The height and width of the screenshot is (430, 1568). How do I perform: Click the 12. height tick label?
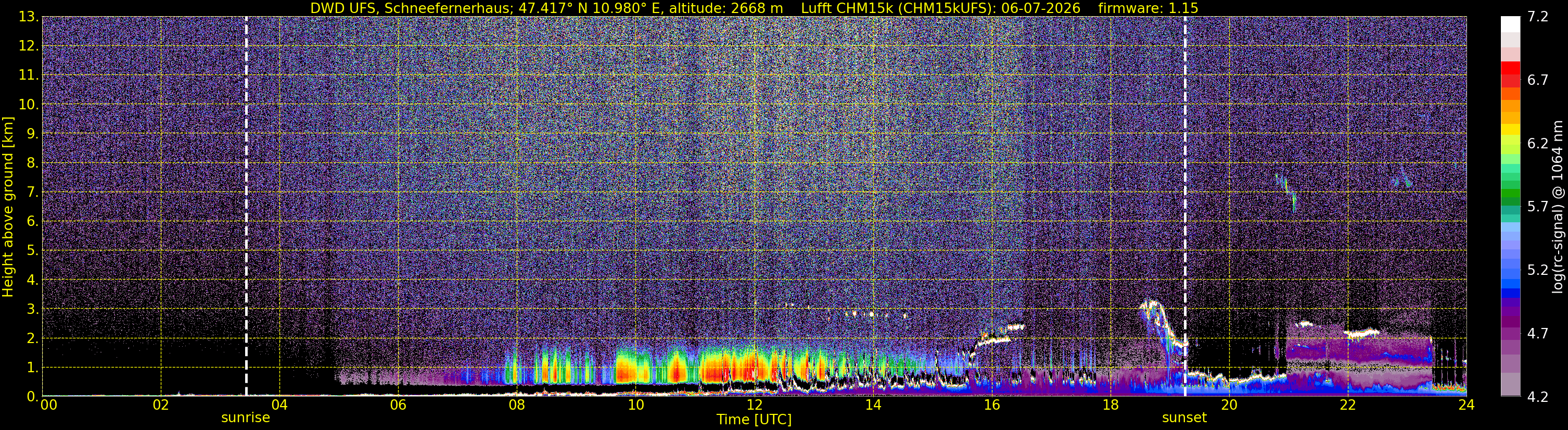tap(29, 46)
